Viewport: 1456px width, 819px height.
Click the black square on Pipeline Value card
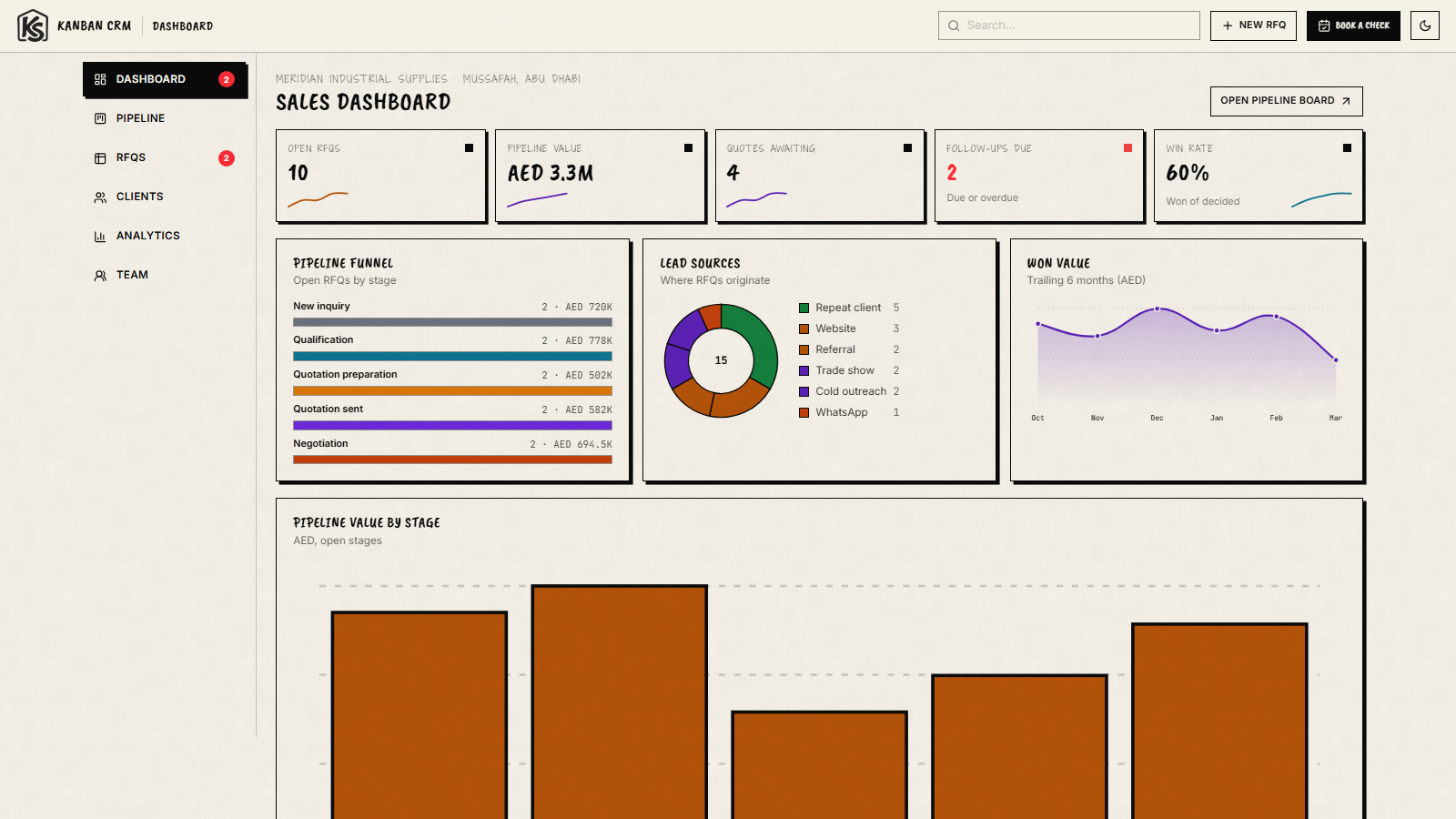pyautogui.click(x=689, y=147)
